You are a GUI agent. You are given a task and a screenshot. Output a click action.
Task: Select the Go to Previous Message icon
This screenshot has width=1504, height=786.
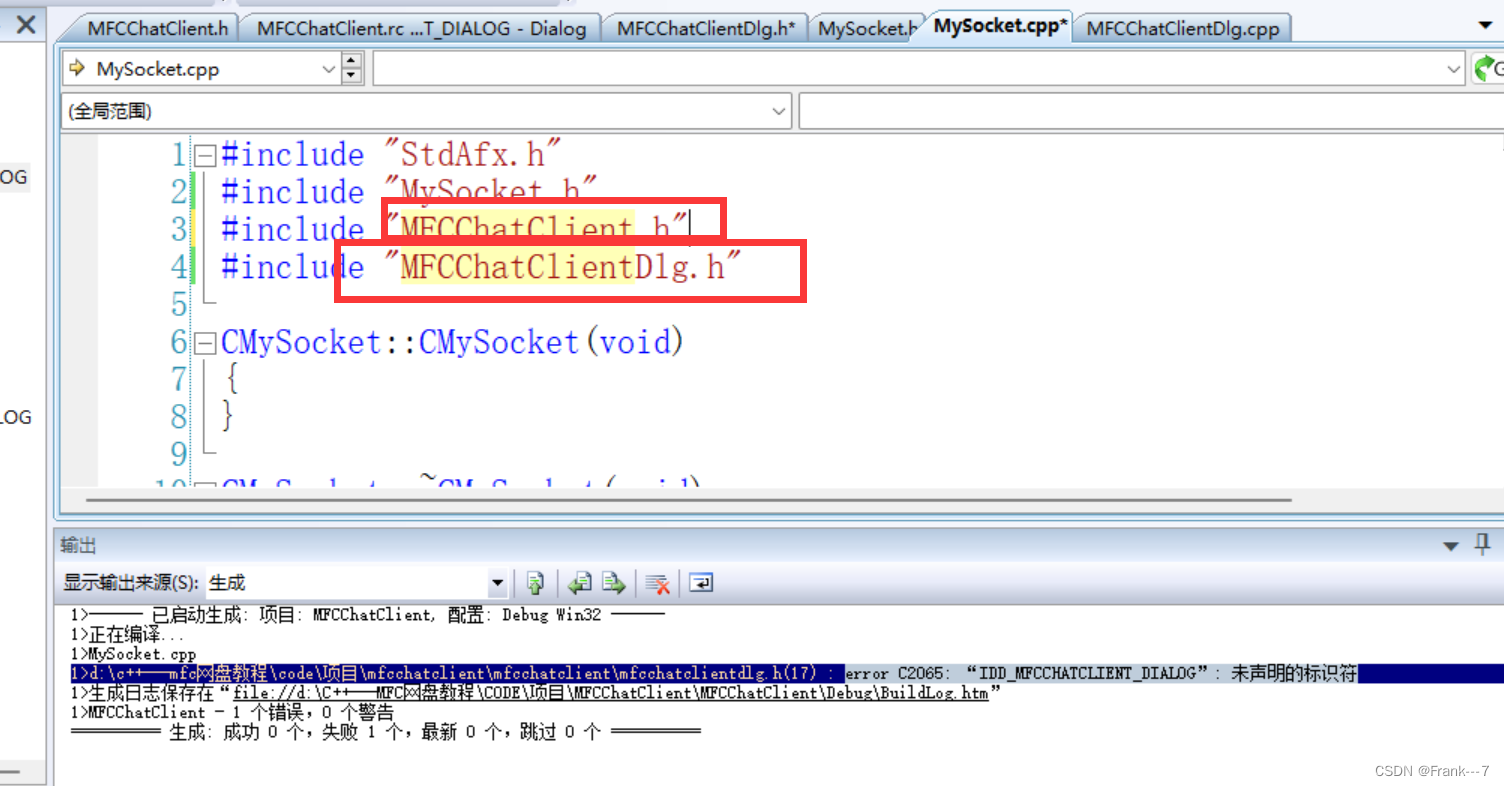pos(580,582)
